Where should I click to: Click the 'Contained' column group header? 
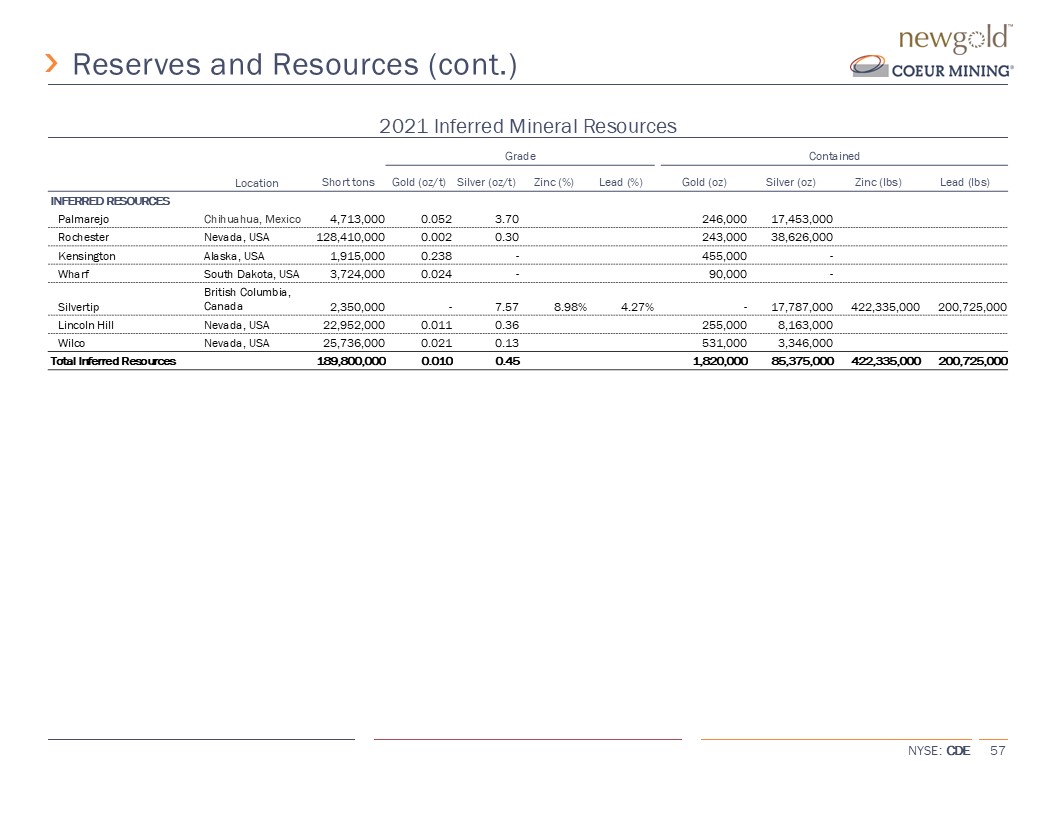834,156
